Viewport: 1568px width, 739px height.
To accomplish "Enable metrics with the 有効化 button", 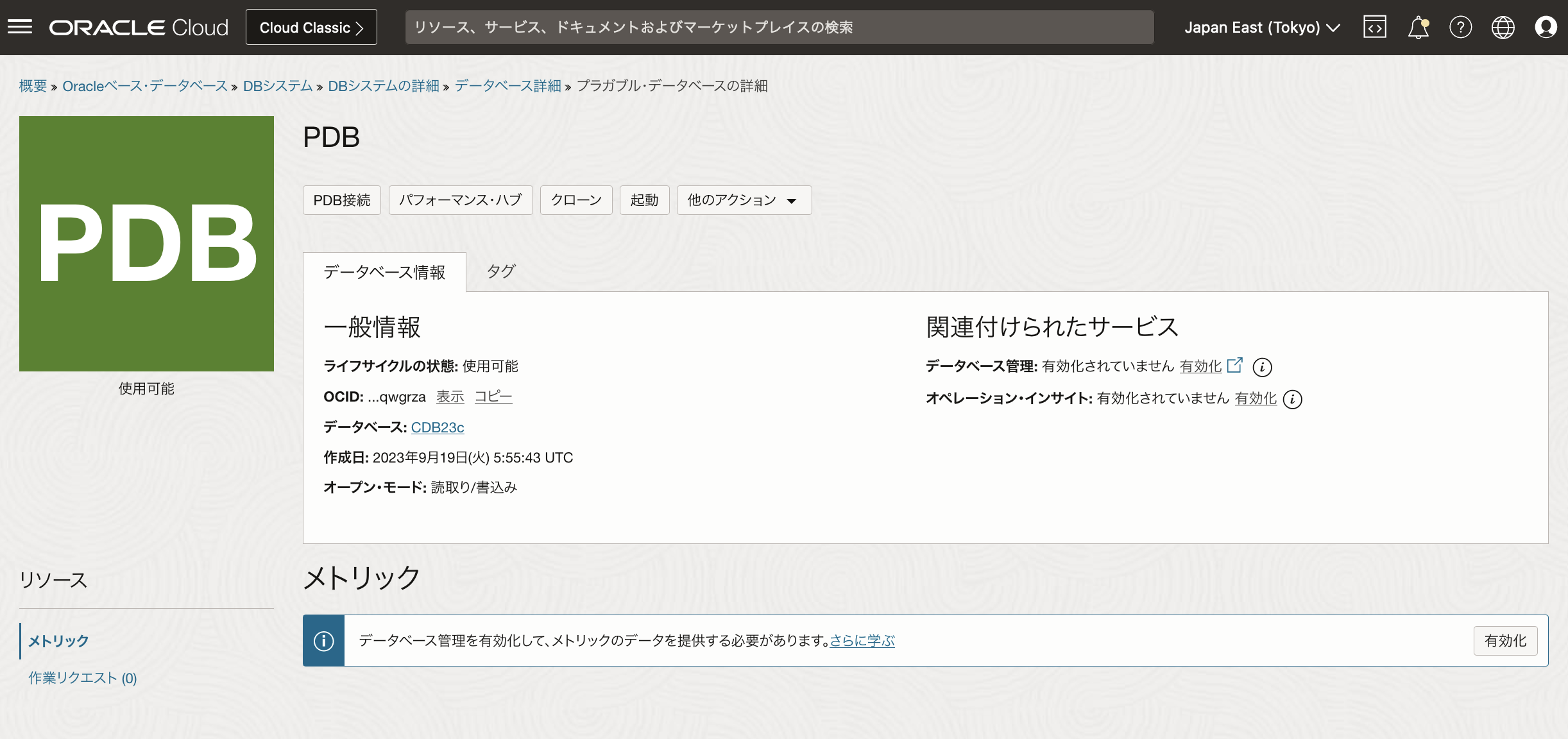I will pos(1505,640).
